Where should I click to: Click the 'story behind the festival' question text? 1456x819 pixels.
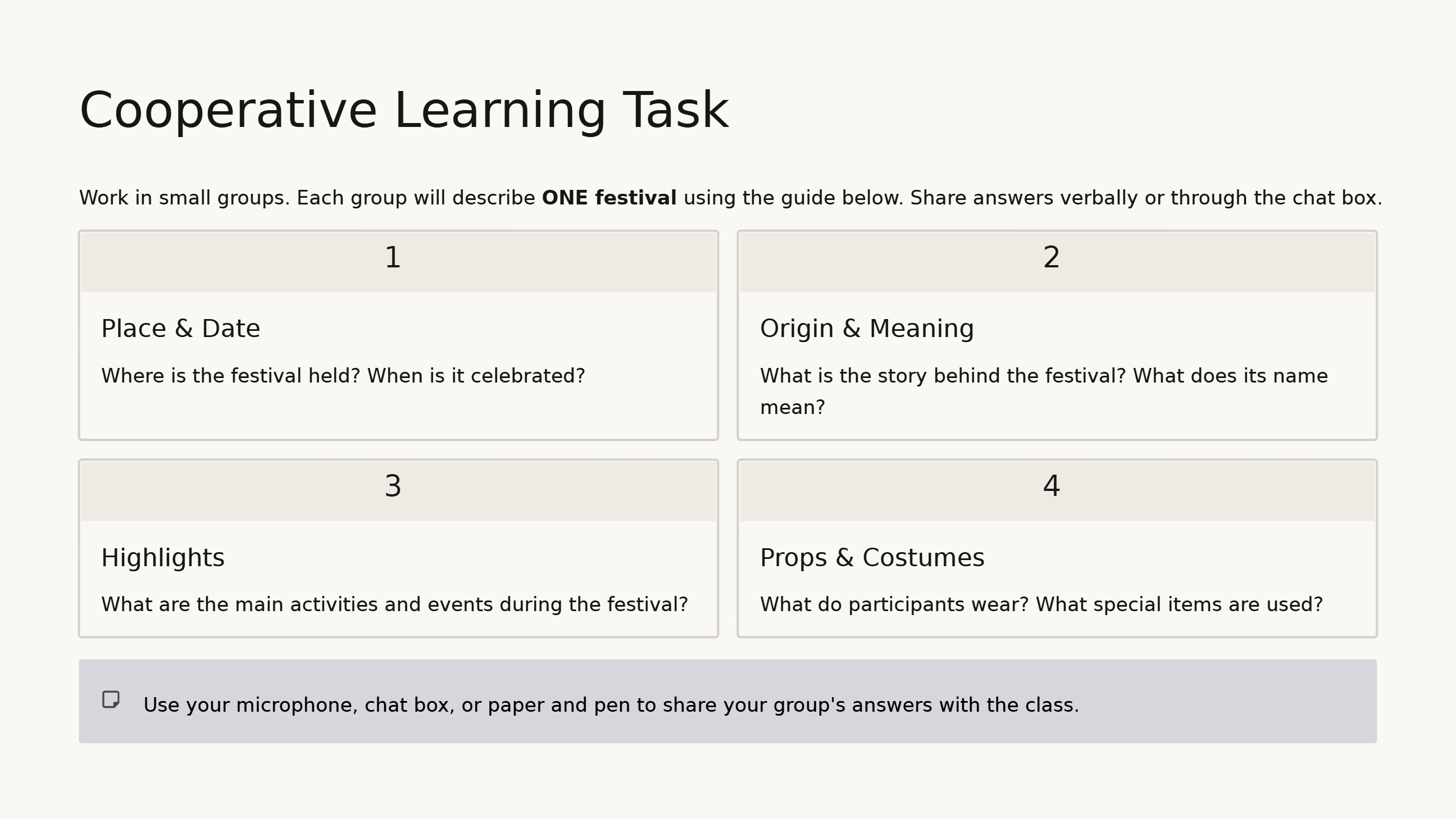click(943, 376)
